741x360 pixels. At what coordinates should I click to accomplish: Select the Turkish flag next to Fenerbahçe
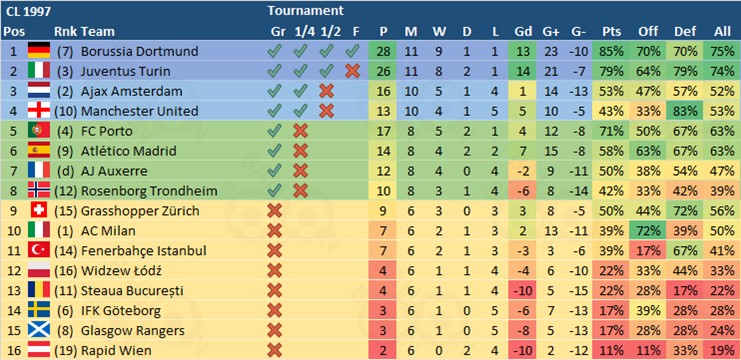coord(39,250)
